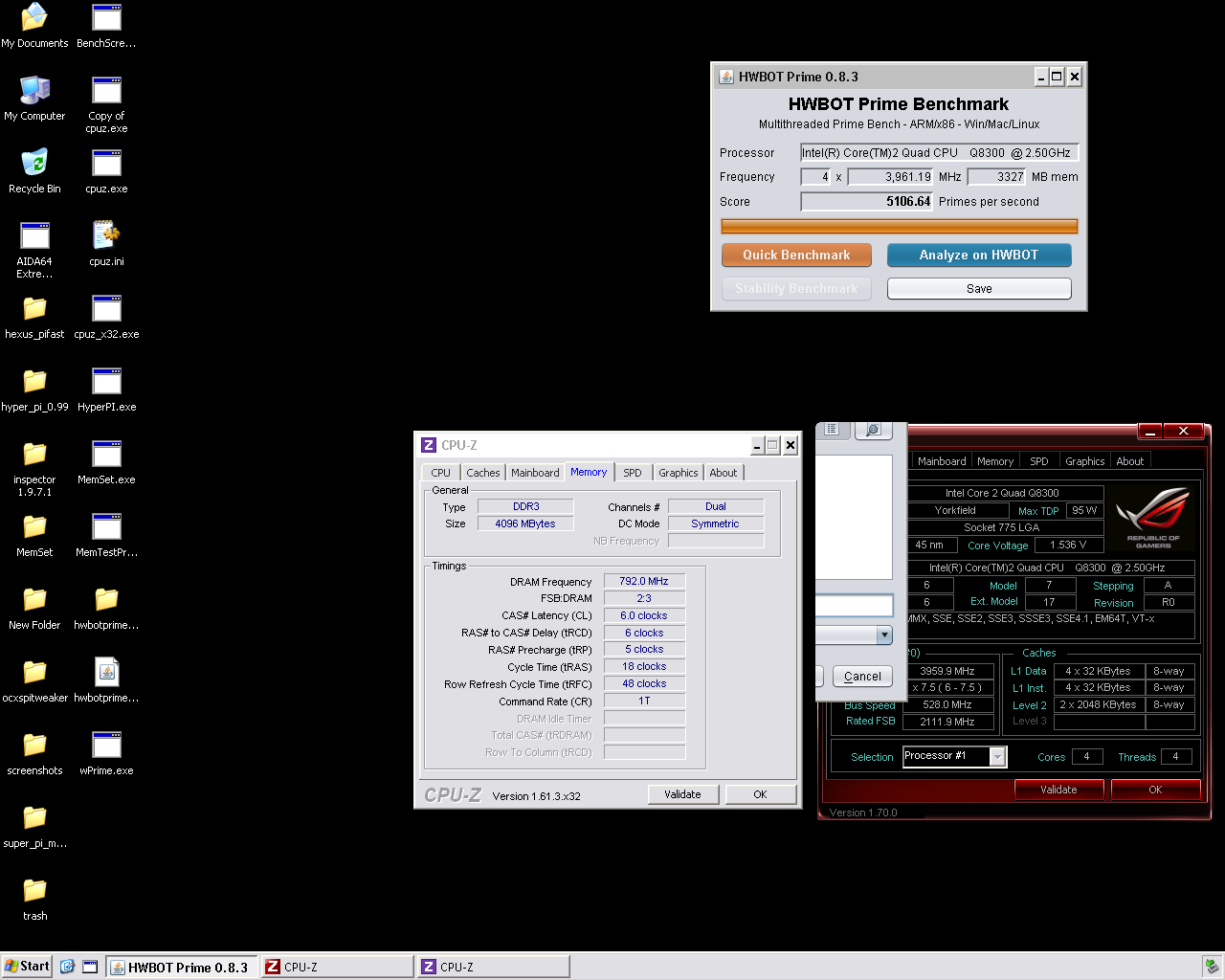Open the Processor #1 selection dropdown

point(954,756)
